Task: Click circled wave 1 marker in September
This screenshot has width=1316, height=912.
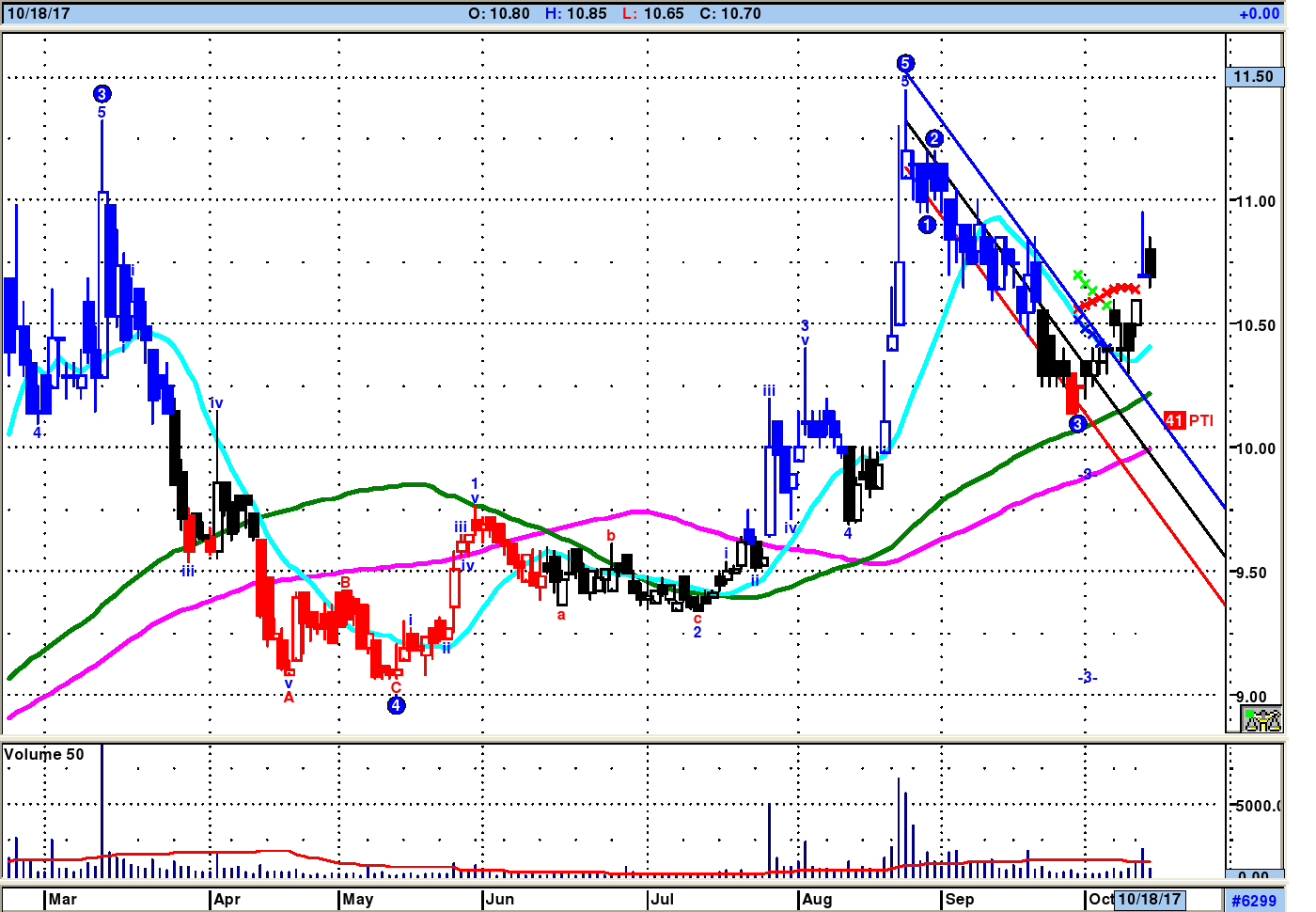Action: pyautogui.click(x=927, y=225)
